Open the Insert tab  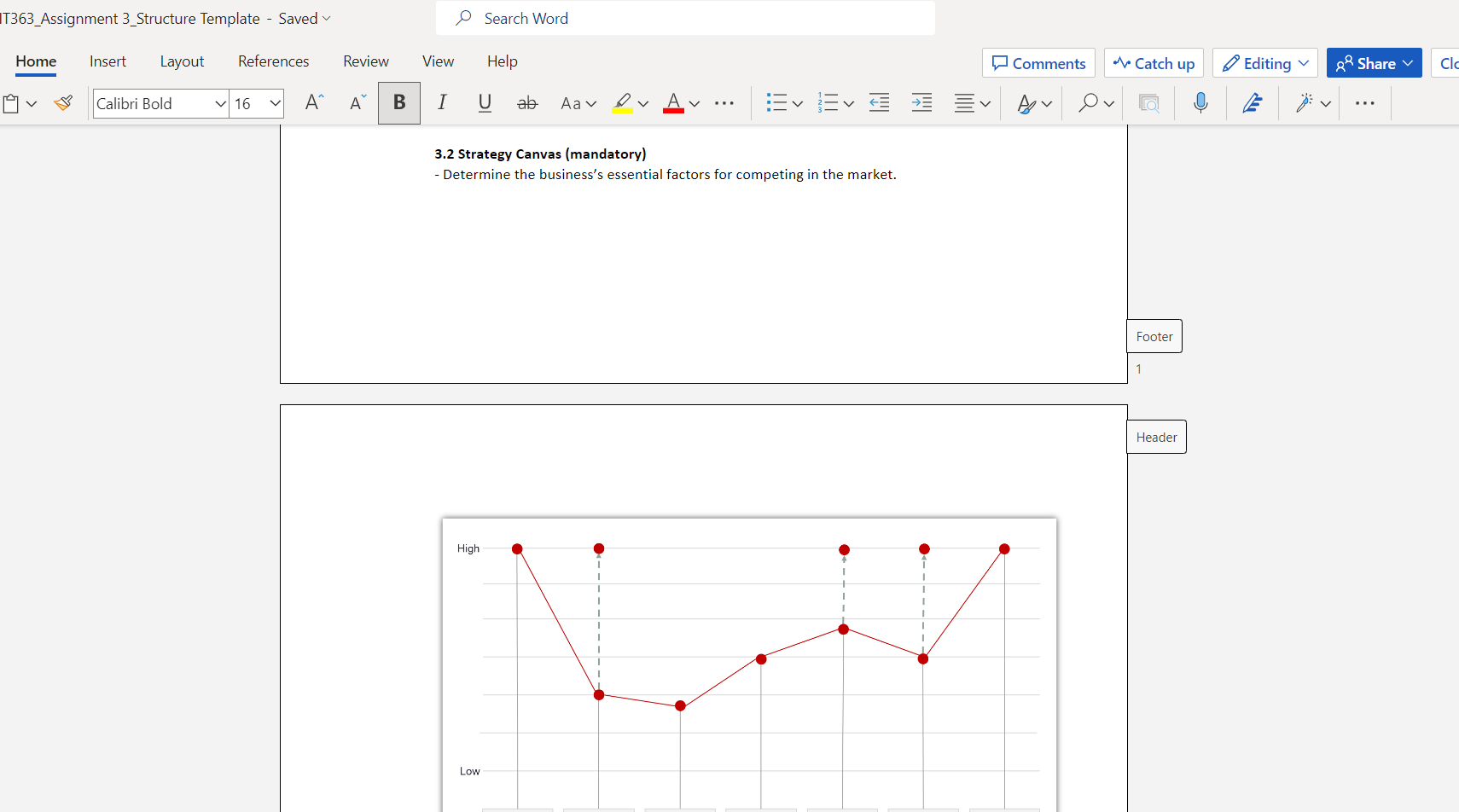108,61
